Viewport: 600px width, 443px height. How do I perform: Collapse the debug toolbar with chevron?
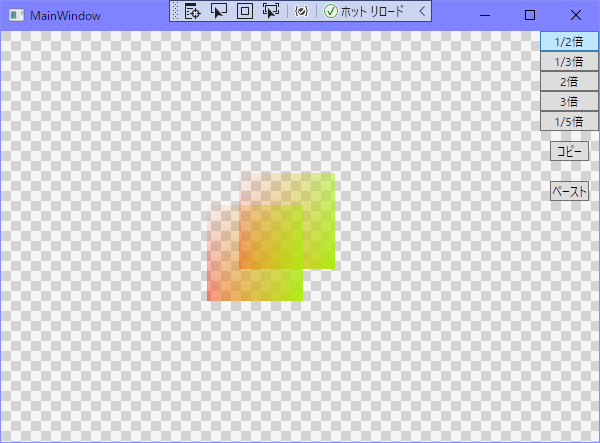tap(422, 11)
